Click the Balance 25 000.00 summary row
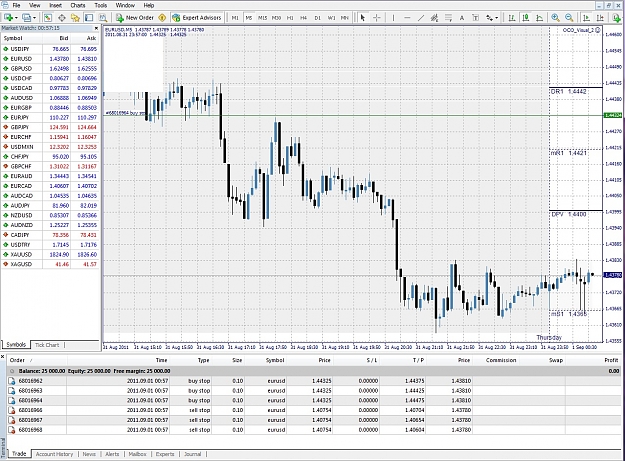Image resolution: width=625 pixels, height=461 pixels. click(x=314, y=371)
